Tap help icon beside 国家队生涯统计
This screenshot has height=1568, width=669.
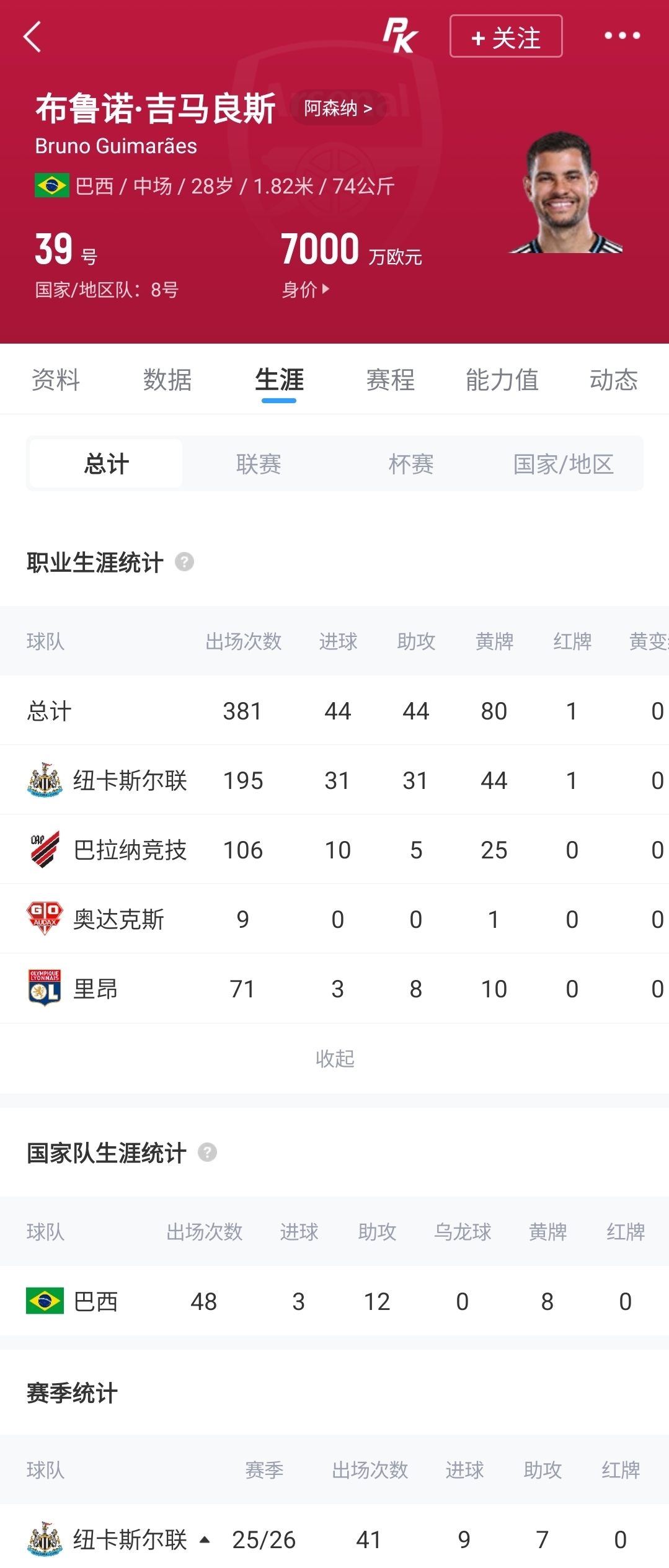point(207,1152)
